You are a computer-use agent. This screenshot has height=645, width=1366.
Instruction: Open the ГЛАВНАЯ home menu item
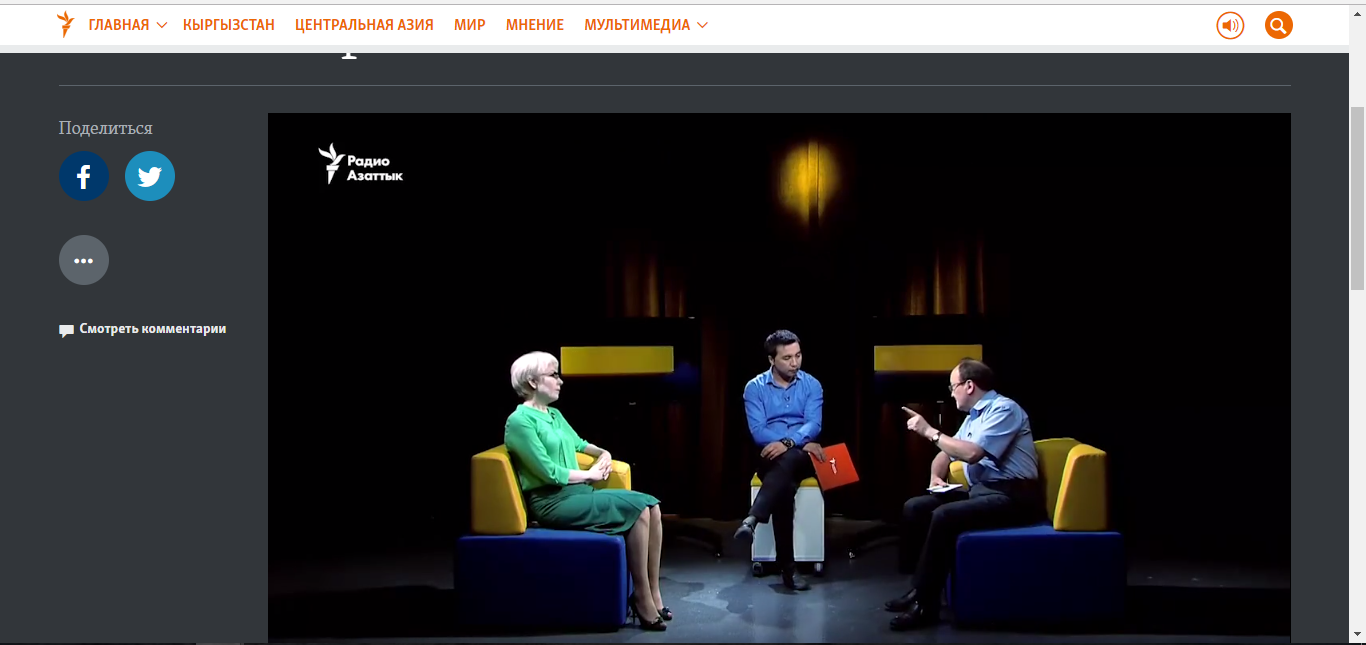coord(118,25)
